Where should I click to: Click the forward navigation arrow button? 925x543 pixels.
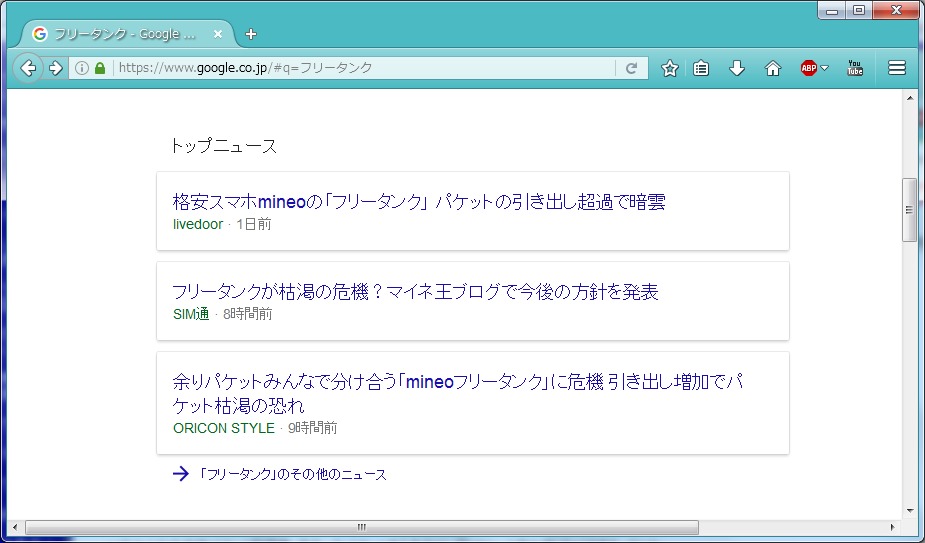click(55, 68)
